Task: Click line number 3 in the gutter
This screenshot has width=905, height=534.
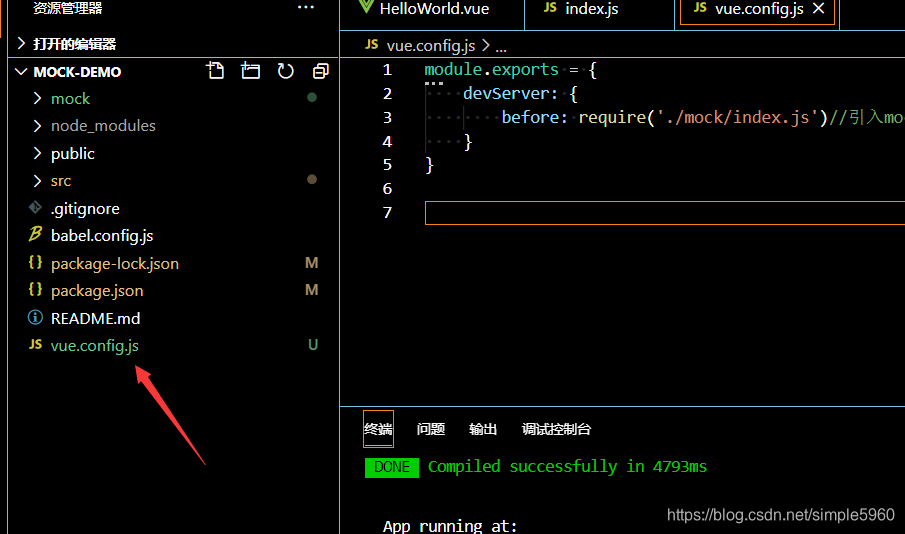Action: pos(387,117)
